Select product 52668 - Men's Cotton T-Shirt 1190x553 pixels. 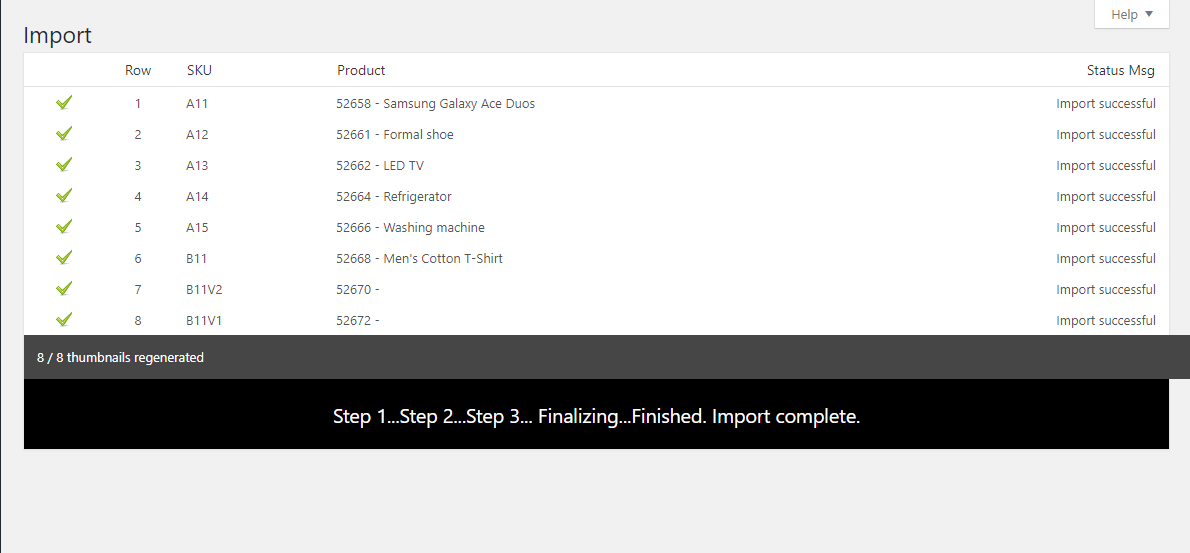click(420, 259)
